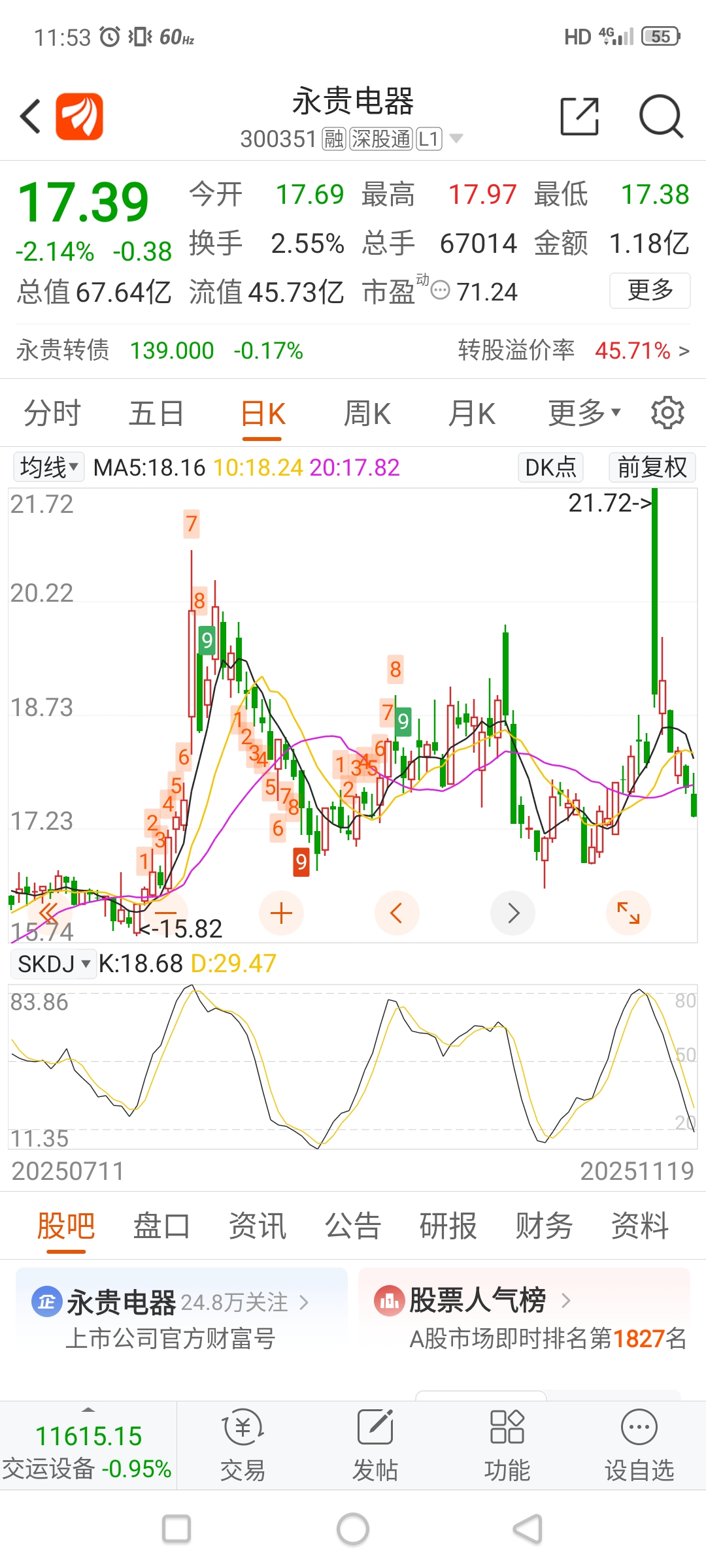The width and height of the screenshot is (706, 1568).
Task: Tap the back arrow icon
Action: coord(30,117)
